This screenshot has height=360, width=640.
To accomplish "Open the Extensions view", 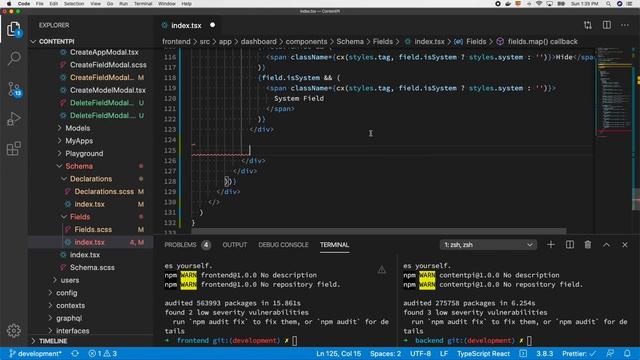I will 14,149.
